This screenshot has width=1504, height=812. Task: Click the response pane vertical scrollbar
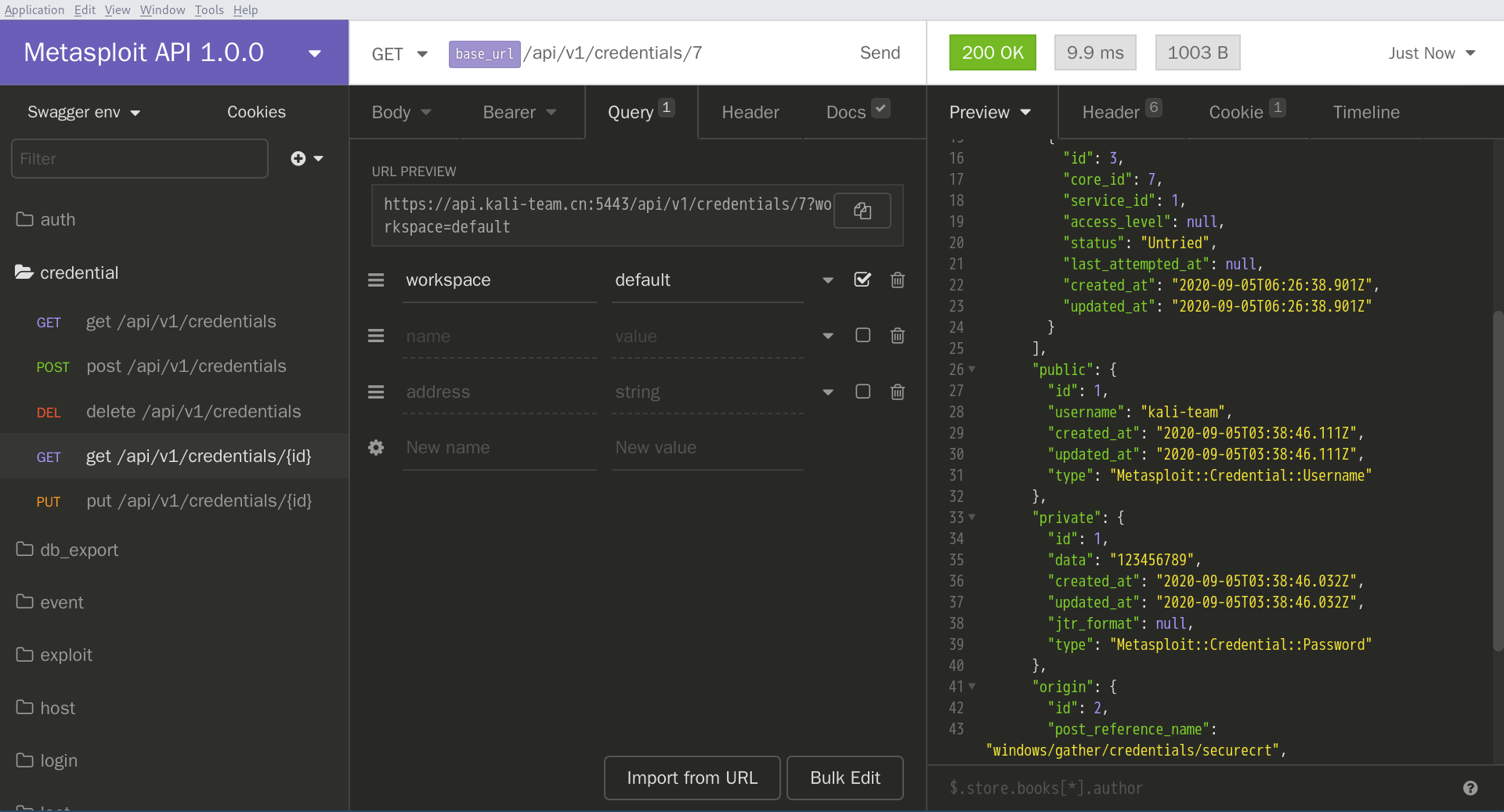click(x=1498, y=481)
